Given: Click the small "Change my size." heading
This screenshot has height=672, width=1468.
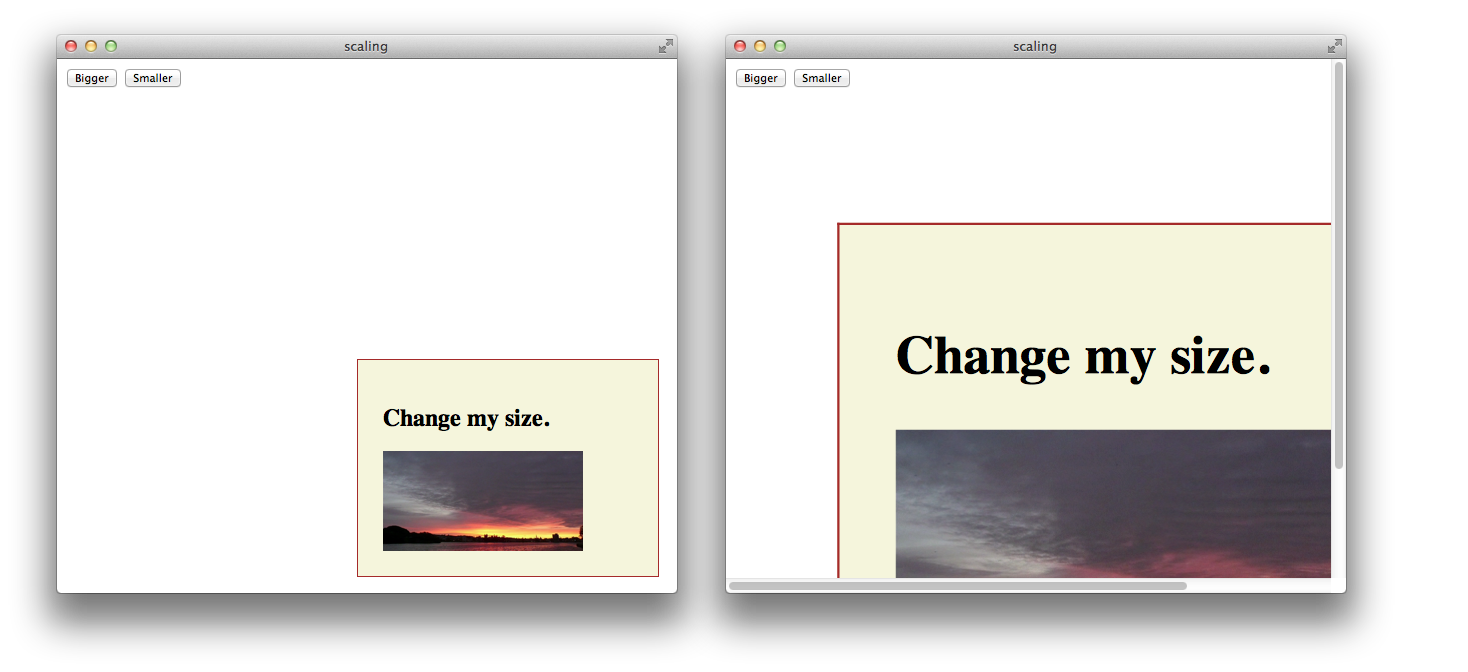Looking at the screenshot, I should tap(466, 418).
